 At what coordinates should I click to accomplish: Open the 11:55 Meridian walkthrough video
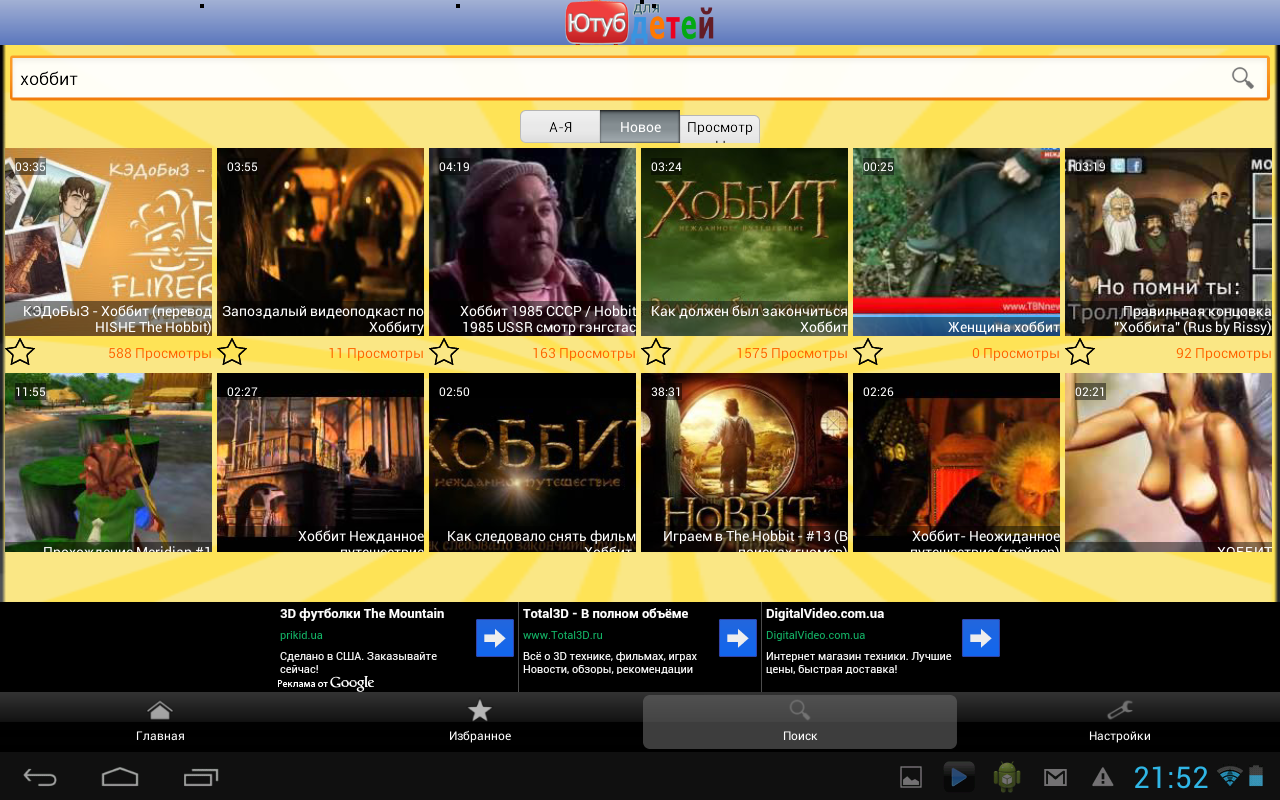tap(108, 463)
